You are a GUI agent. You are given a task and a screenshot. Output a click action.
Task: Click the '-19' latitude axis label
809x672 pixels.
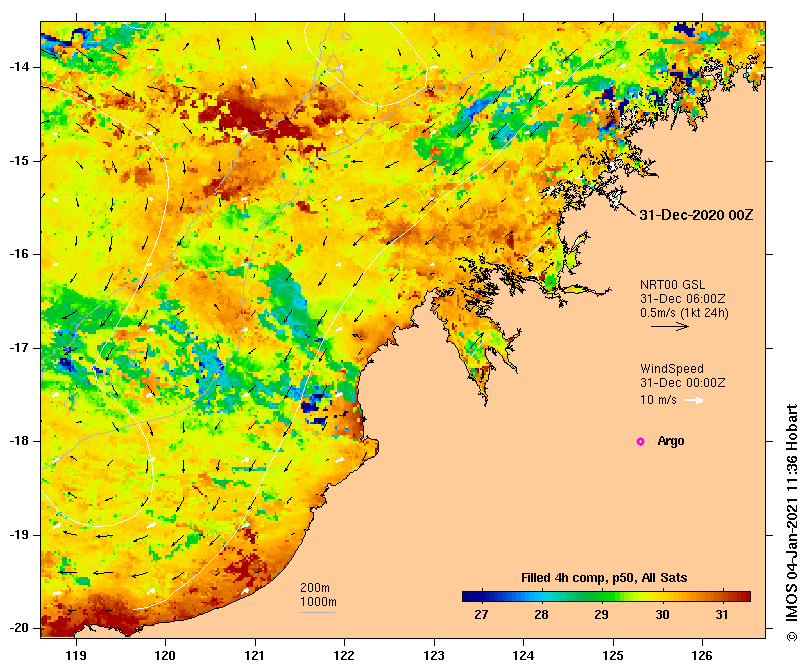click(19, 535)
